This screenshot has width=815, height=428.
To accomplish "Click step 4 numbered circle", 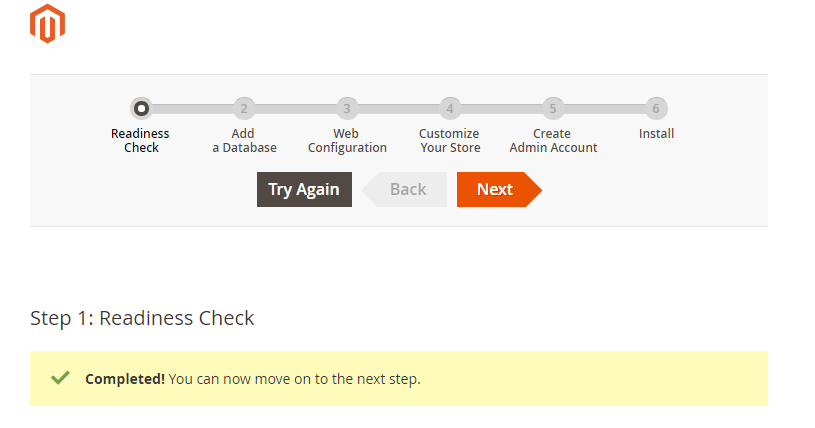I will point(450,108).
